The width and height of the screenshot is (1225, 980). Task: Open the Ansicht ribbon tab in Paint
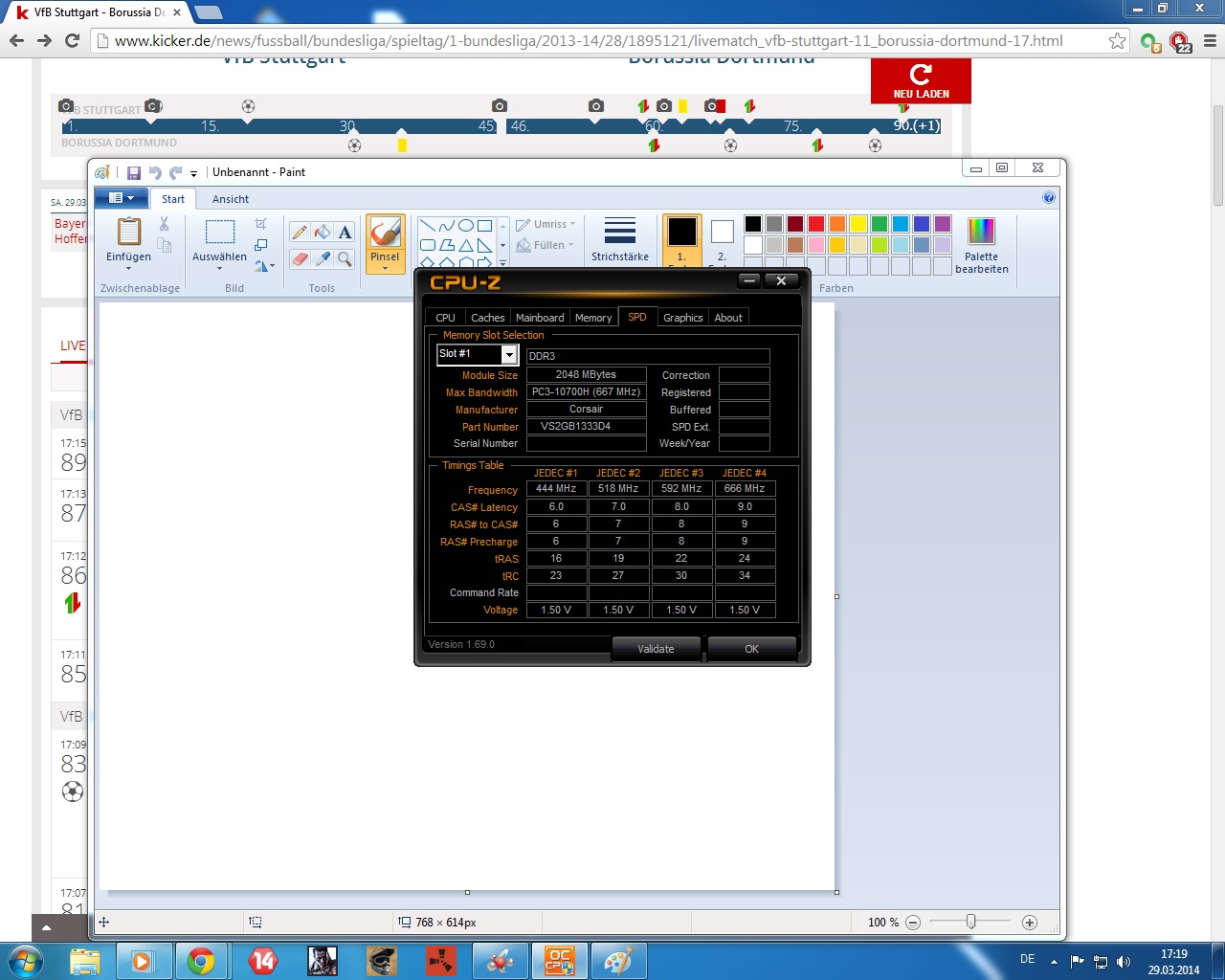click(231, 199)
